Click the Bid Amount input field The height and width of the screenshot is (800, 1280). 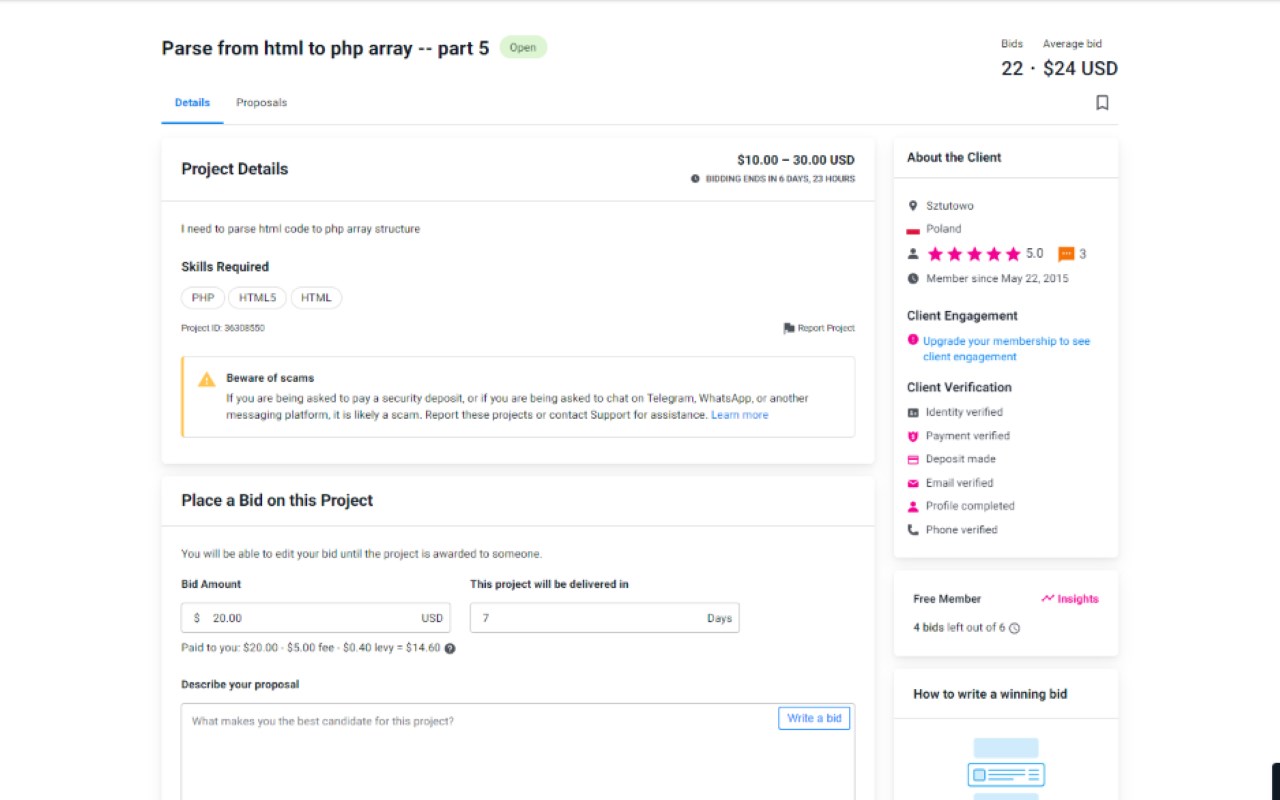[x=310, y=618]
